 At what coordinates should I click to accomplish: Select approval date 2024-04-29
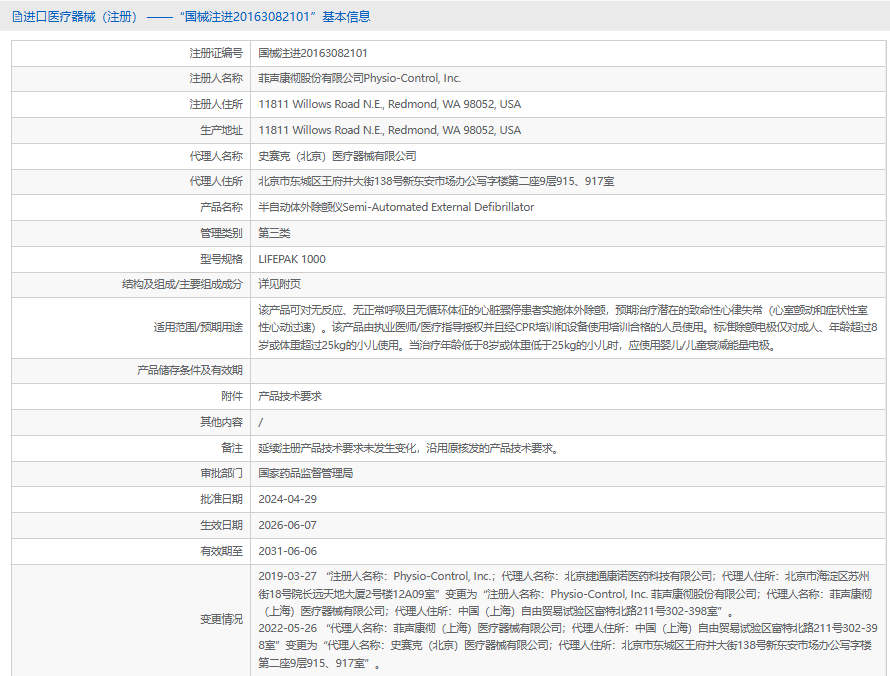coord(287,499)
